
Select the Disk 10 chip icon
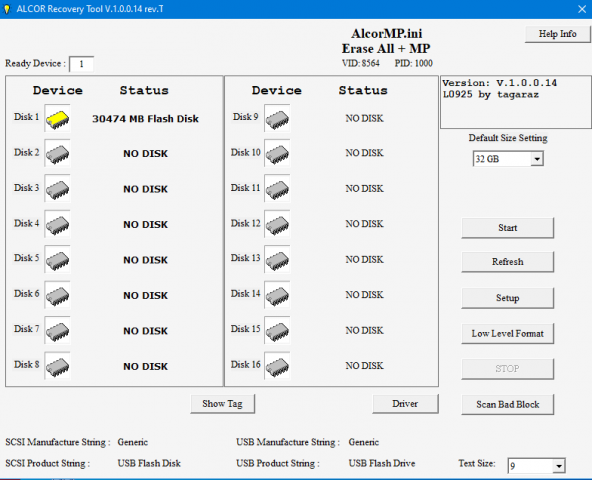[277, 153]
